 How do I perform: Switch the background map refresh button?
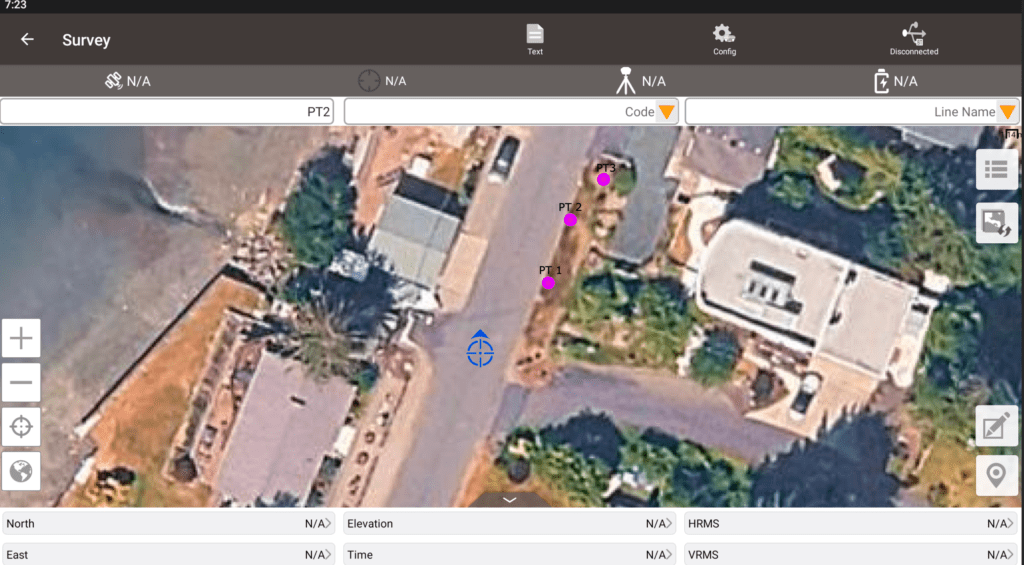click(997, 223)
